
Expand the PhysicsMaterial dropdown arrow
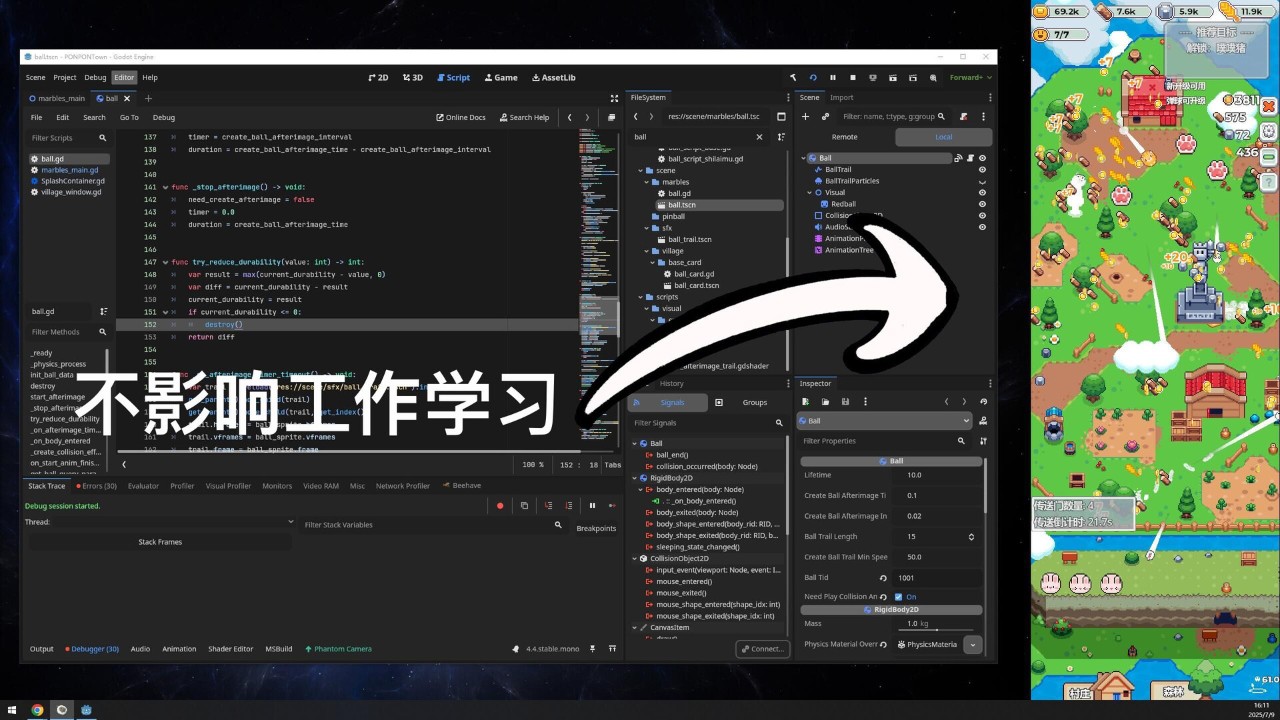pos(973,645)
